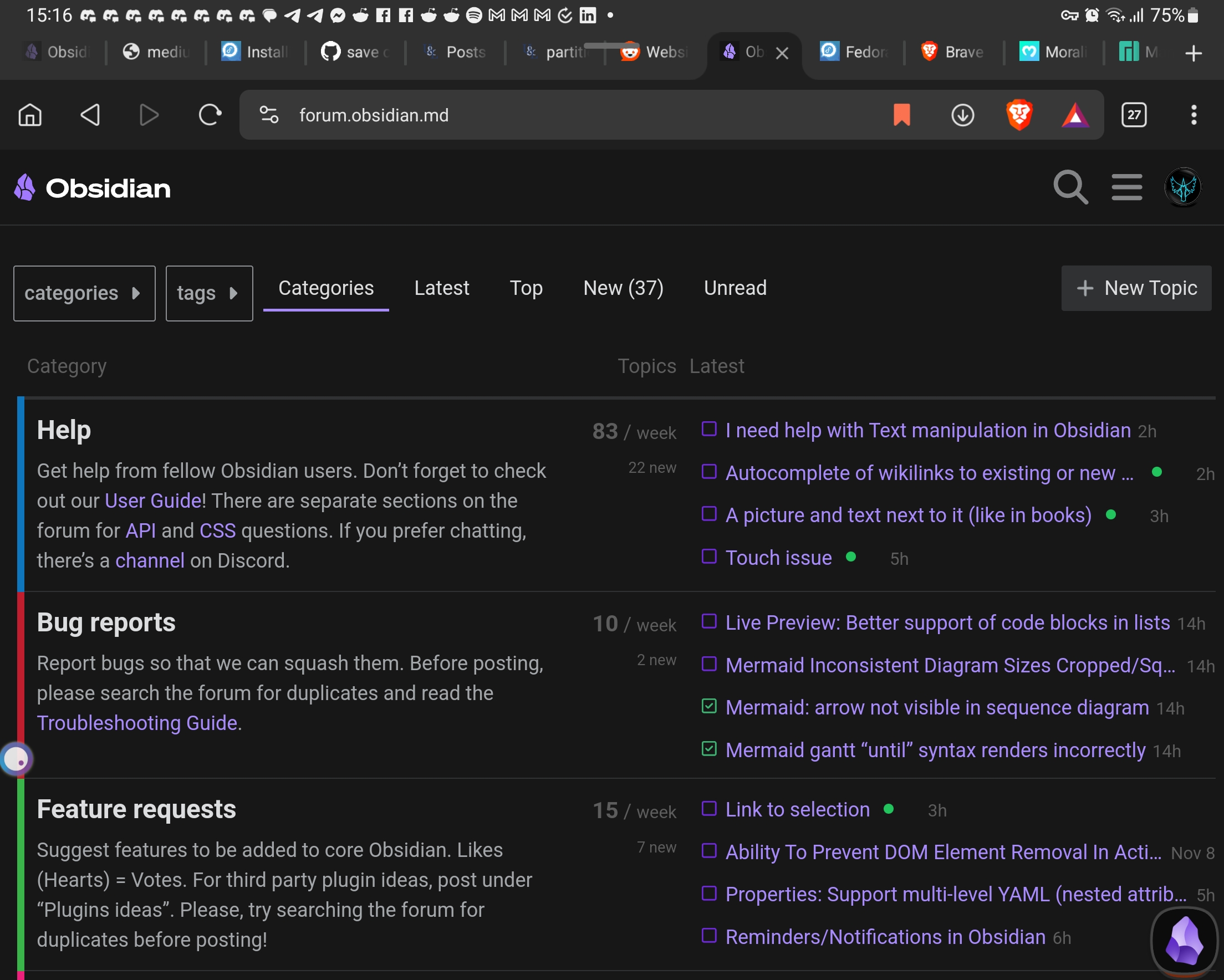Screen dimensions: 1224x980
Task: Open 'Mermaid gantt until syntax' topic
Action: pyautogui.click(x=936, y=750)
